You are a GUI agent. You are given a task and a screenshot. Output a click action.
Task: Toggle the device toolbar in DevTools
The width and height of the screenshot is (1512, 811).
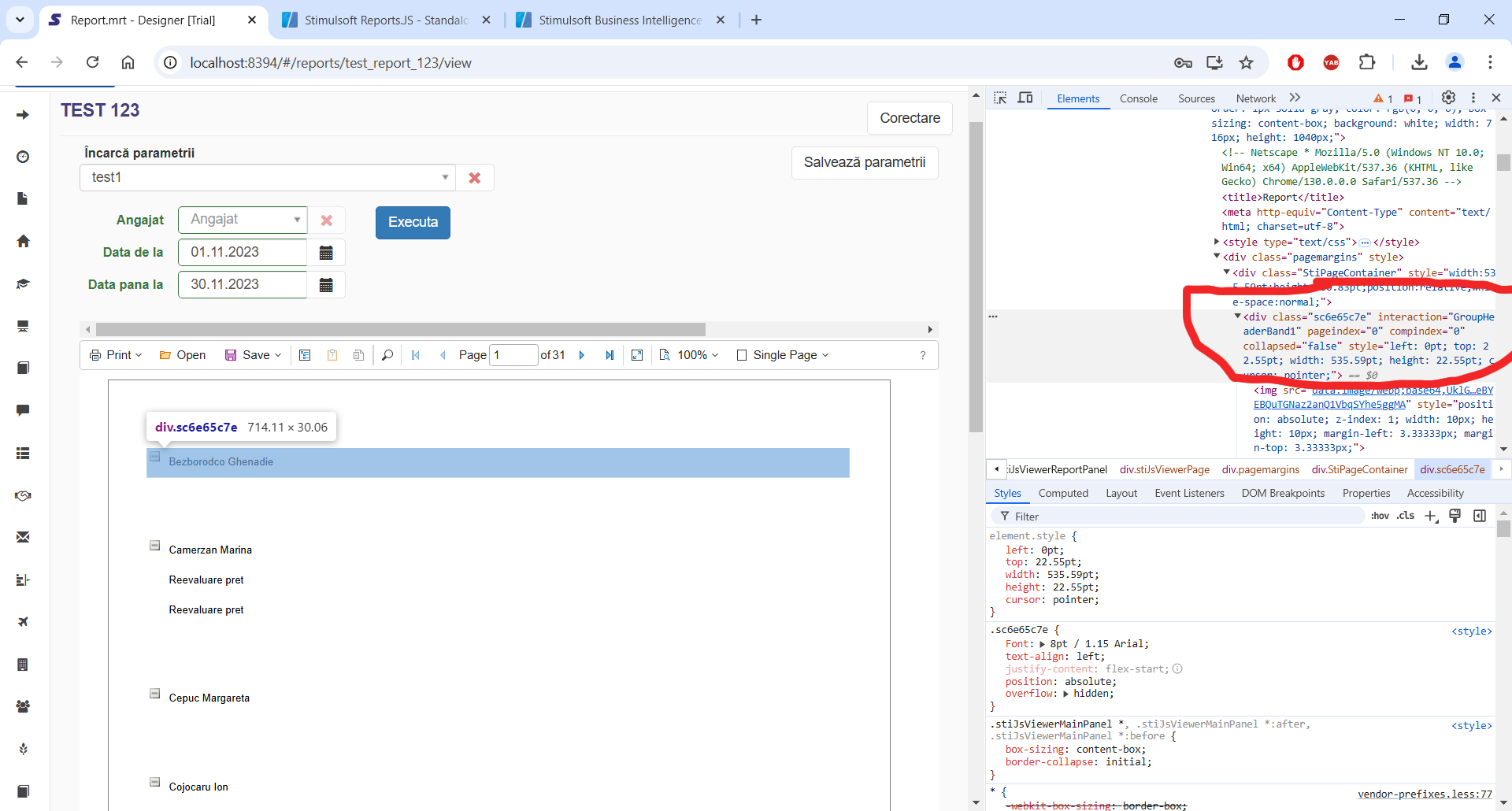click(x=1025, y=98)
